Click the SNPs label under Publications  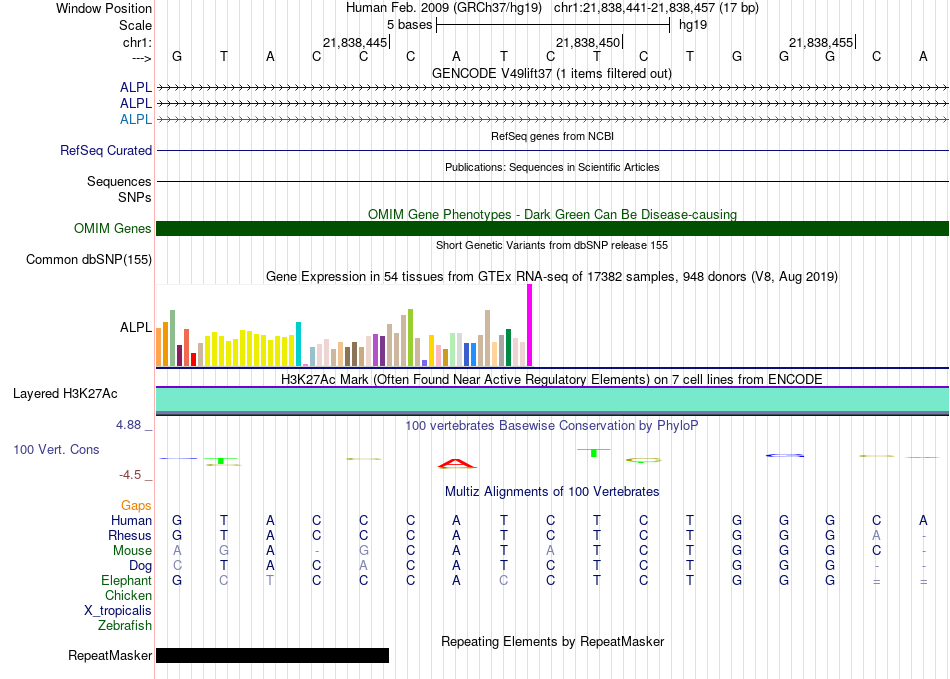click(135, 197)
